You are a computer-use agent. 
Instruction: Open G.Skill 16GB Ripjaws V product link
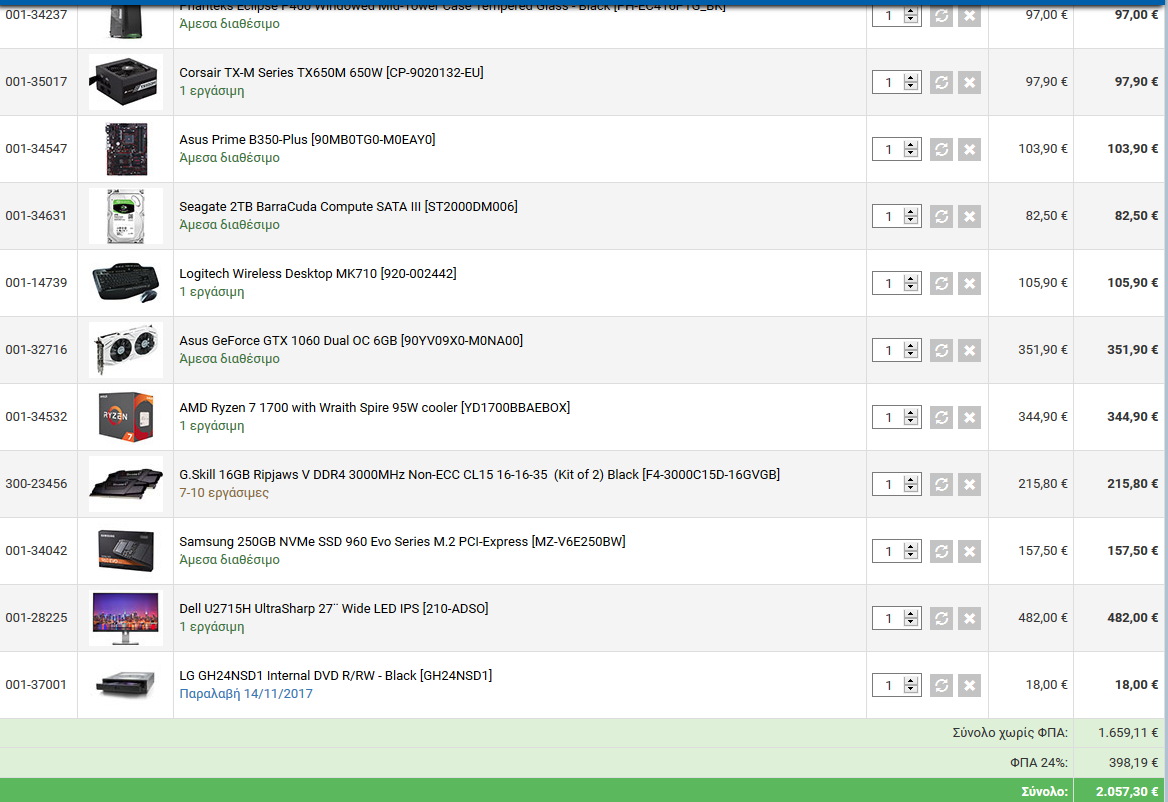(479, 474)
